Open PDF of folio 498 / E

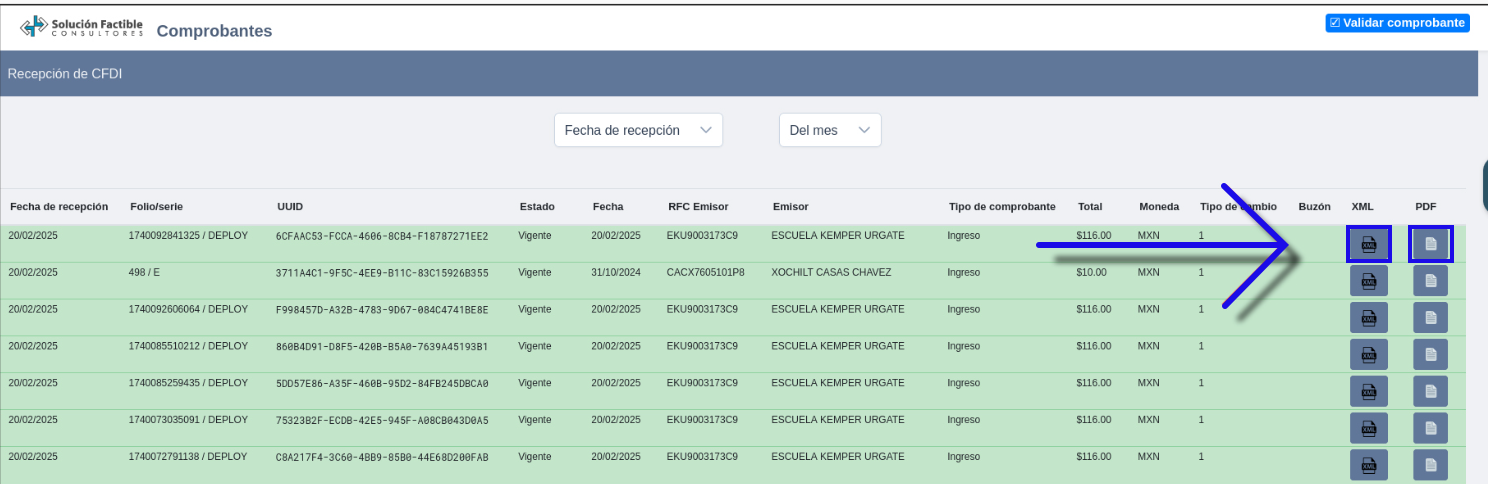[1430, 281]
